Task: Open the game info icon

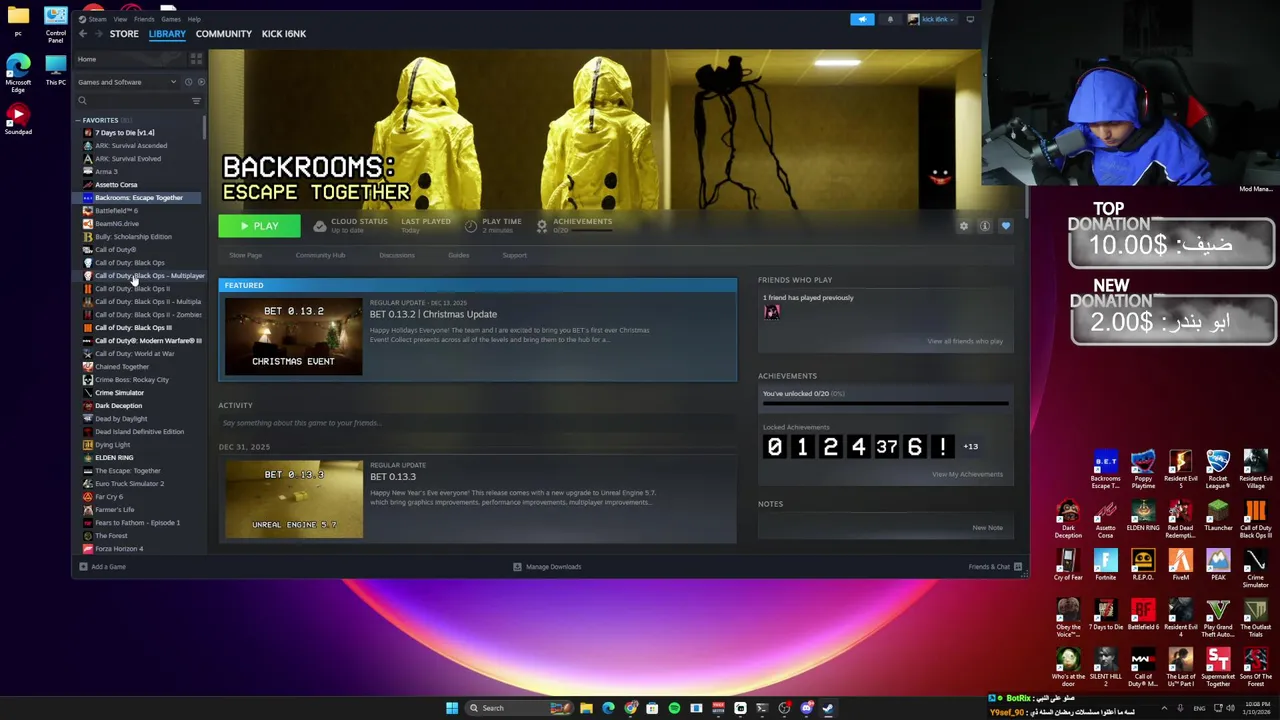Action: click(985, 226)
